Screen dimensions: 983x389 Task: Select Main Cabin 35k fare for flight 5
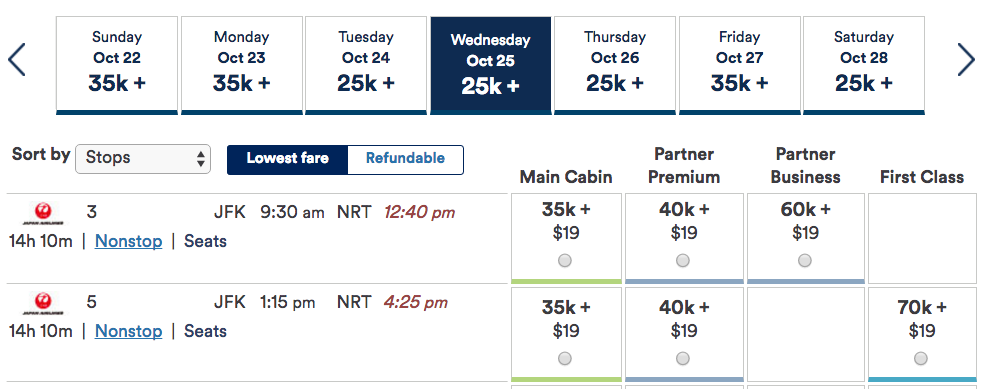point(565,358)
